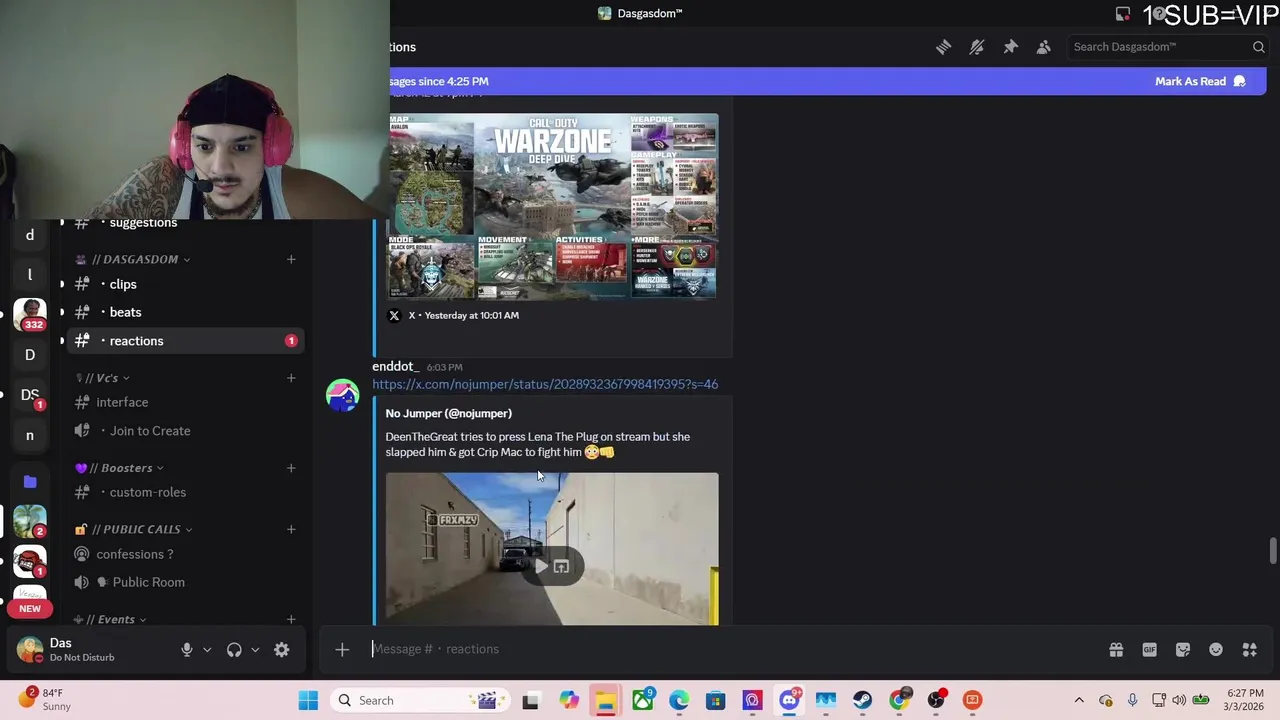
Task: Open the GIF picker
Action: pos(1149,650)
